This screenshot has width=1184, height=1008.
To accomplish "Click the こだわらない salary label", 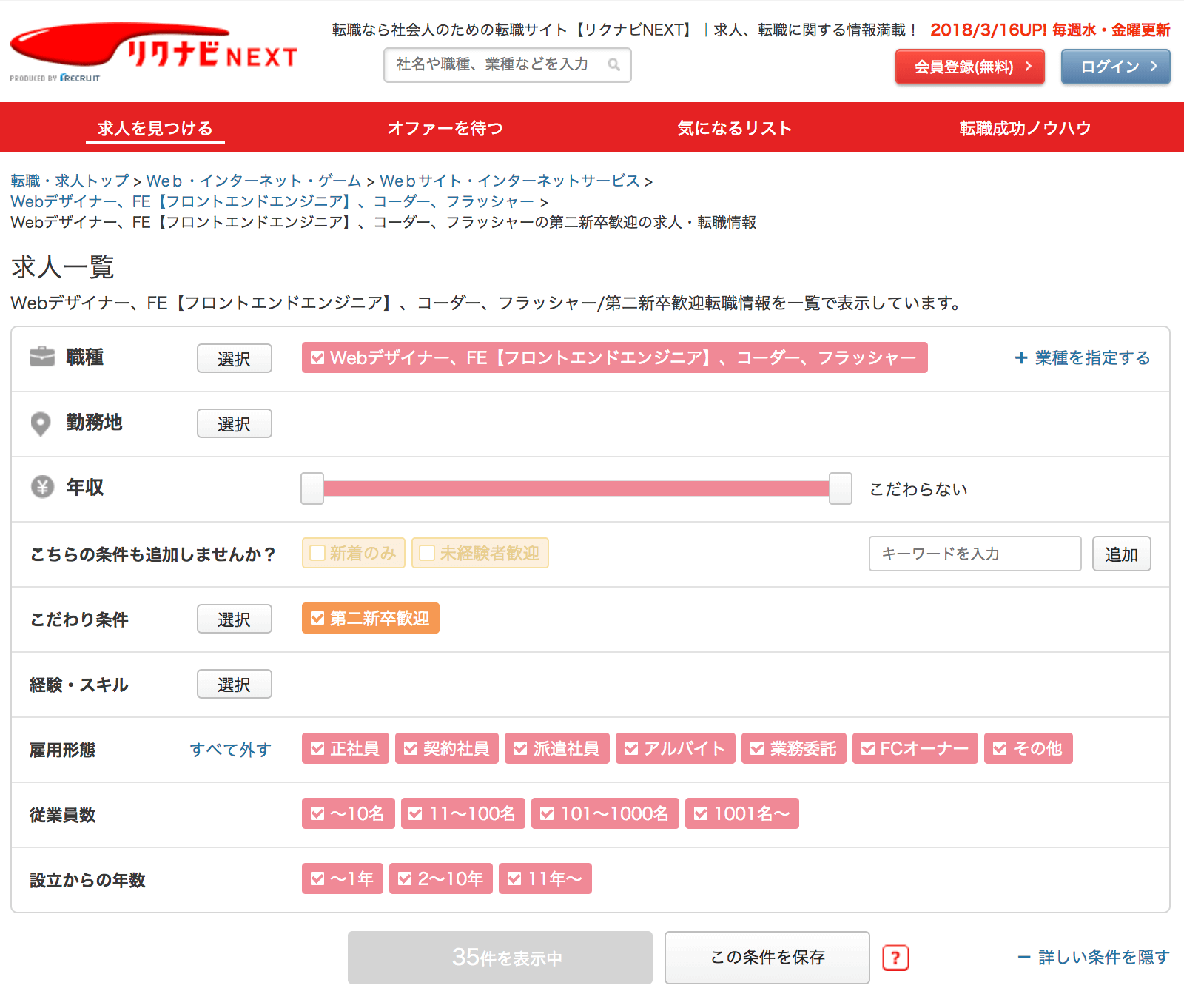I will click(x=918, y=489).
